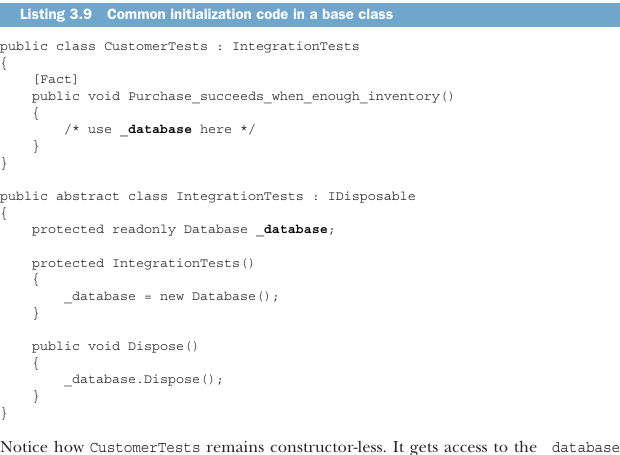Click the final closing brace of IntegrationTests

click(x=4, y=413)
